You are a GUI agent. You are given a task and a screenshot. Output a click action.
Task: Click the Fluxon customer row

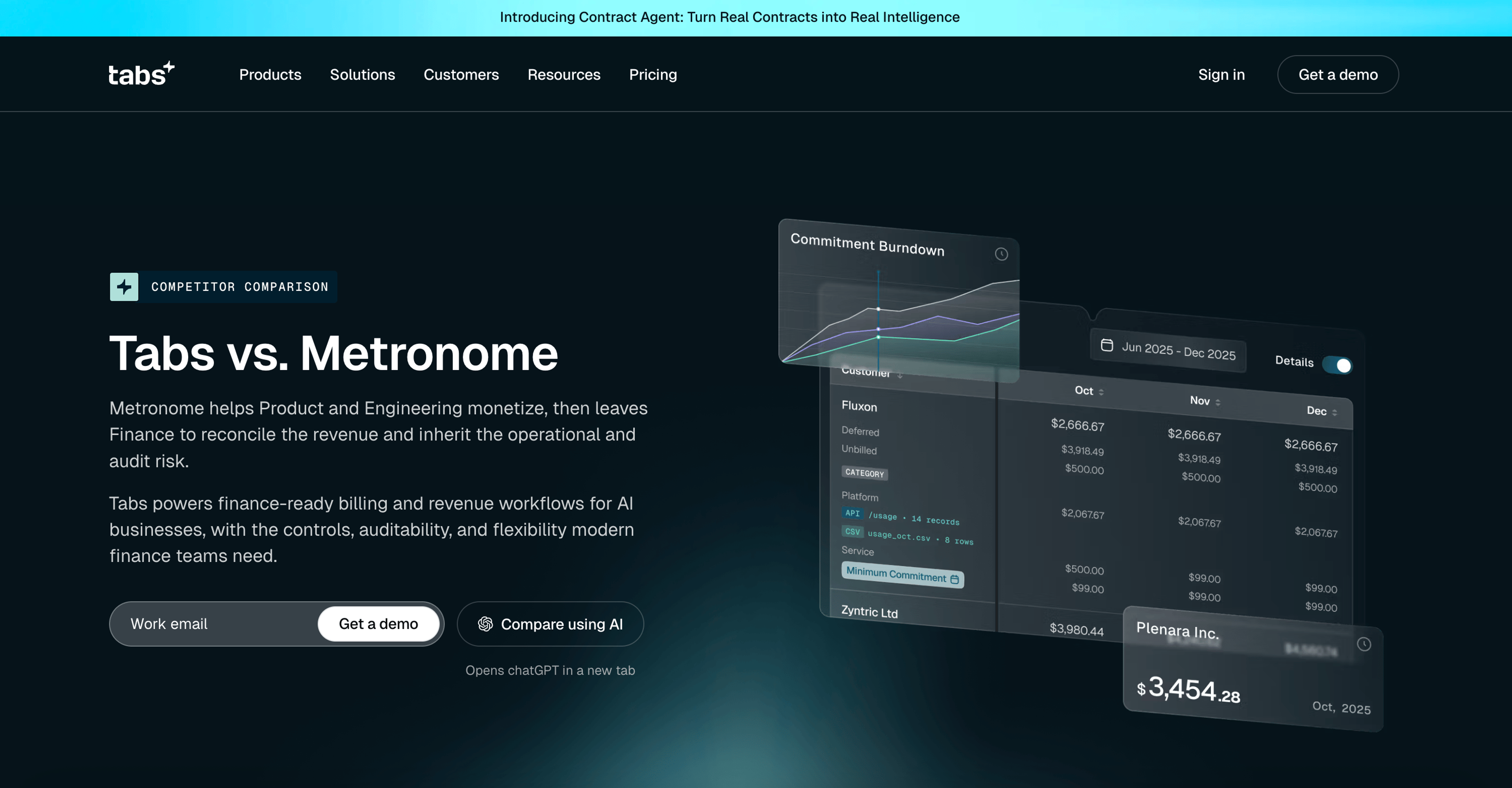[x=859, y=406]
